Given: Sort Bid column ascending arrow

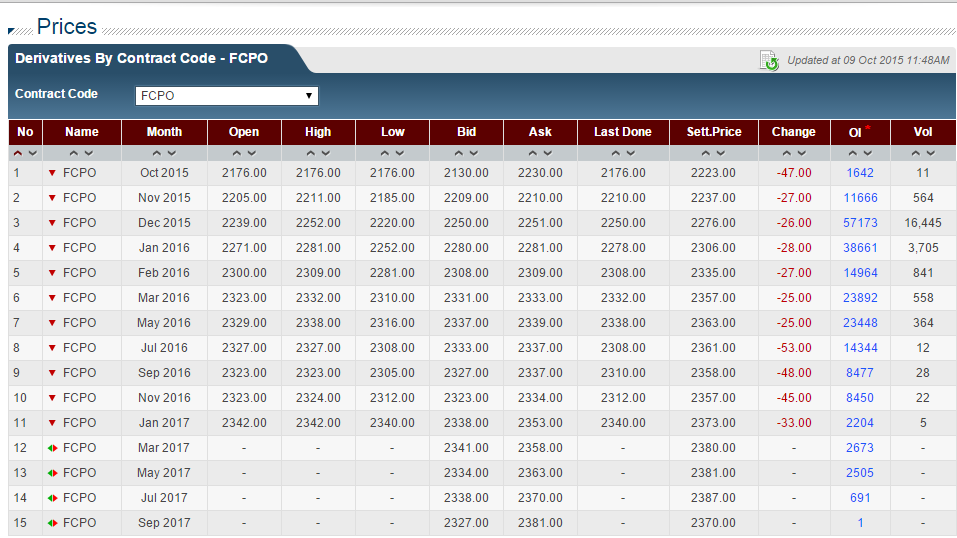Looking at the screenshot, I should 459,153.
